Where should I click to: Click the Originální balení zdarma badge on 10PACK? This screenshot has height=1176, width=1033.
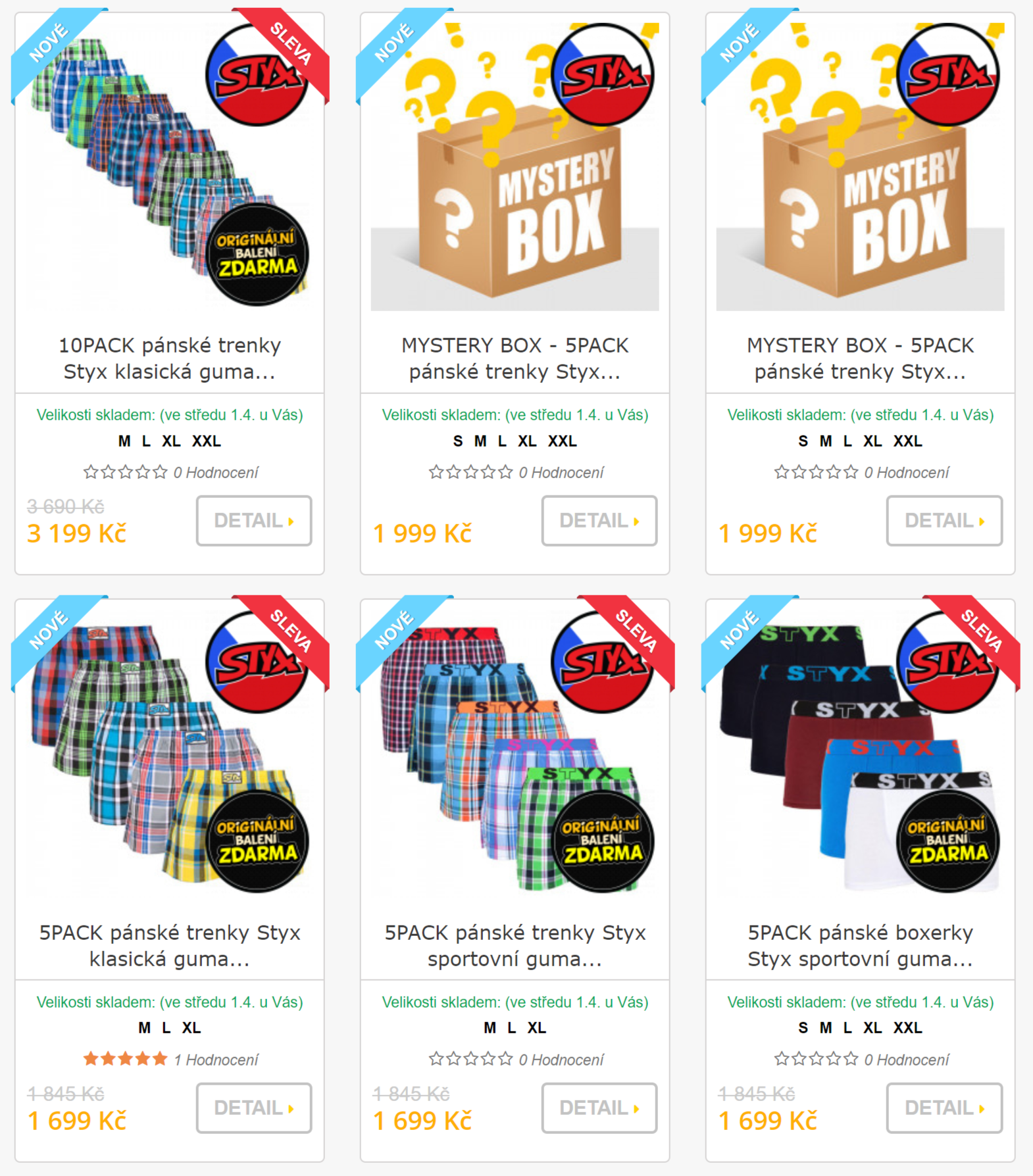click(257, 255)
